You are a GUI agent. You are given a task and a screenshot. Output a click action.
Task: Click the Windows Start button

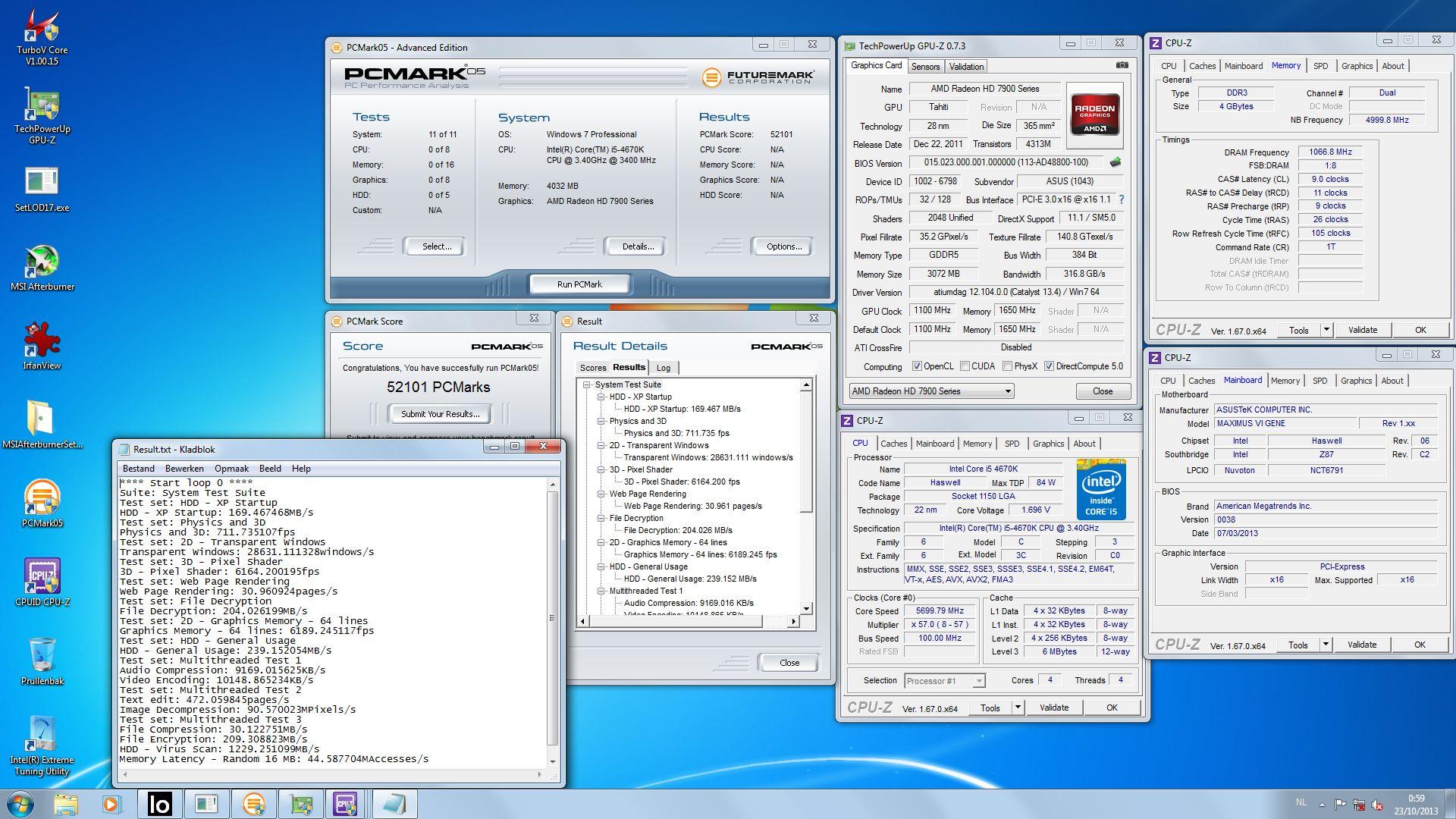pos(19,804)
